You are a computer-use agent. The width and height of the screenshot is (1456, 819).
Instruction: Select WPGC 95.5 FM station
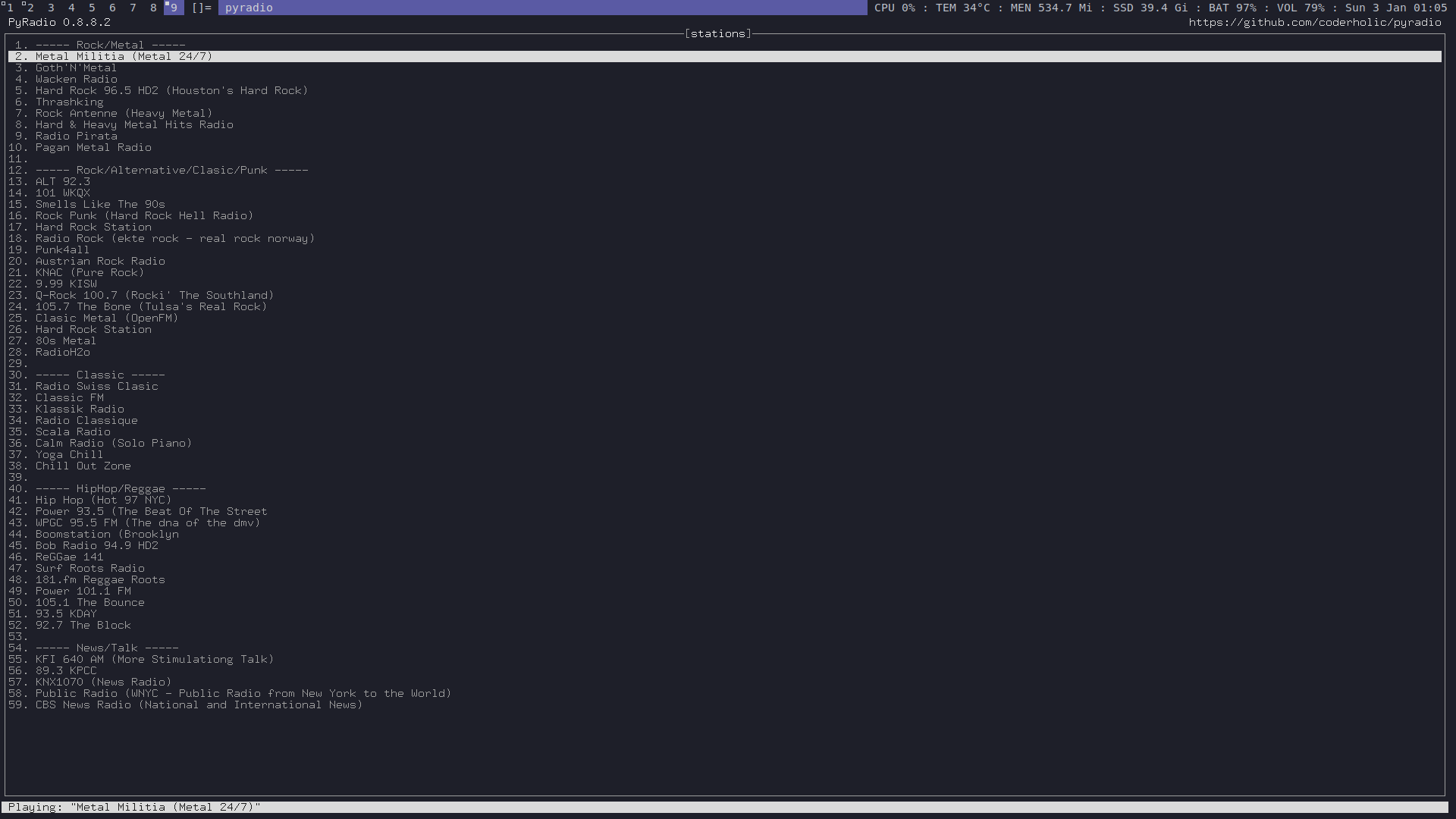pyautogui.click(x=148, y=522)
